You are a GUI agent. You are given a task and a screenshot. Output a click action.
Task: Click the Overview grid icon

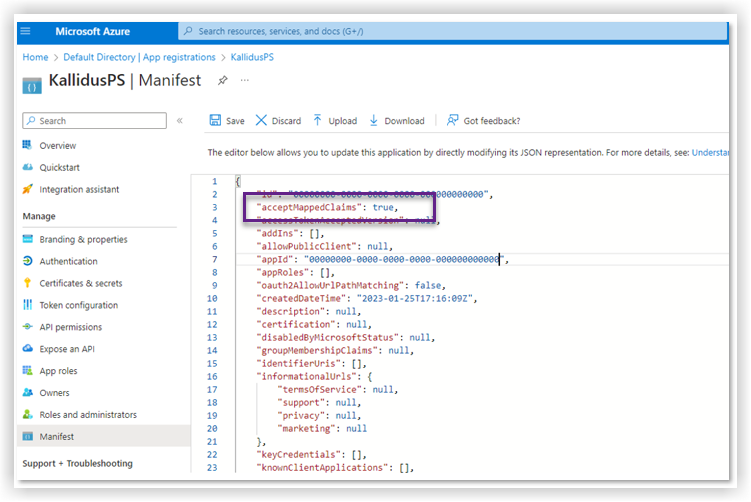click(x=27, y=145)
